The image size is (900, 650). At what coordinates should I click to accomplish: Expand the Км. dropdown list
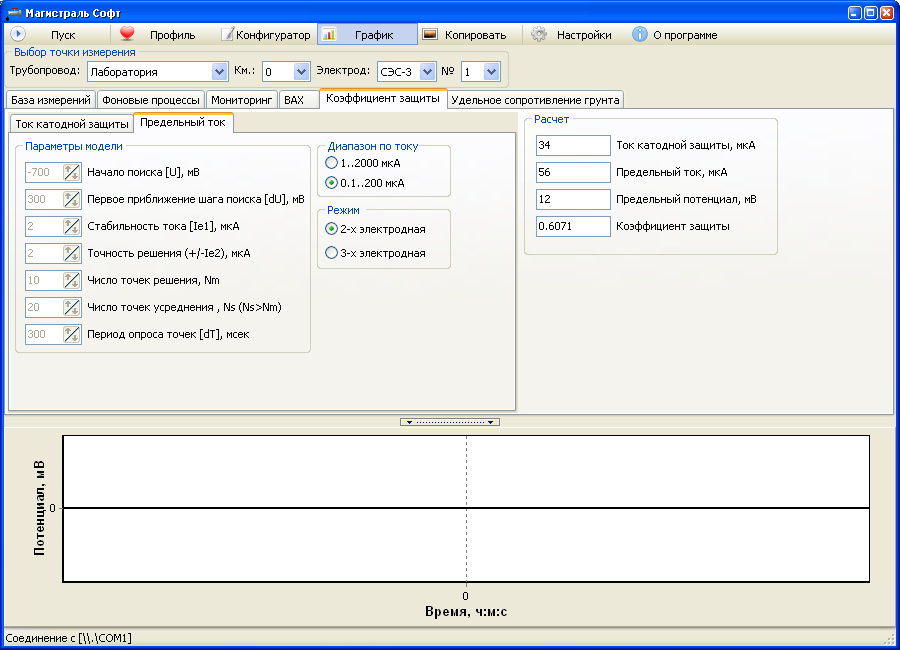click(301, 72)
